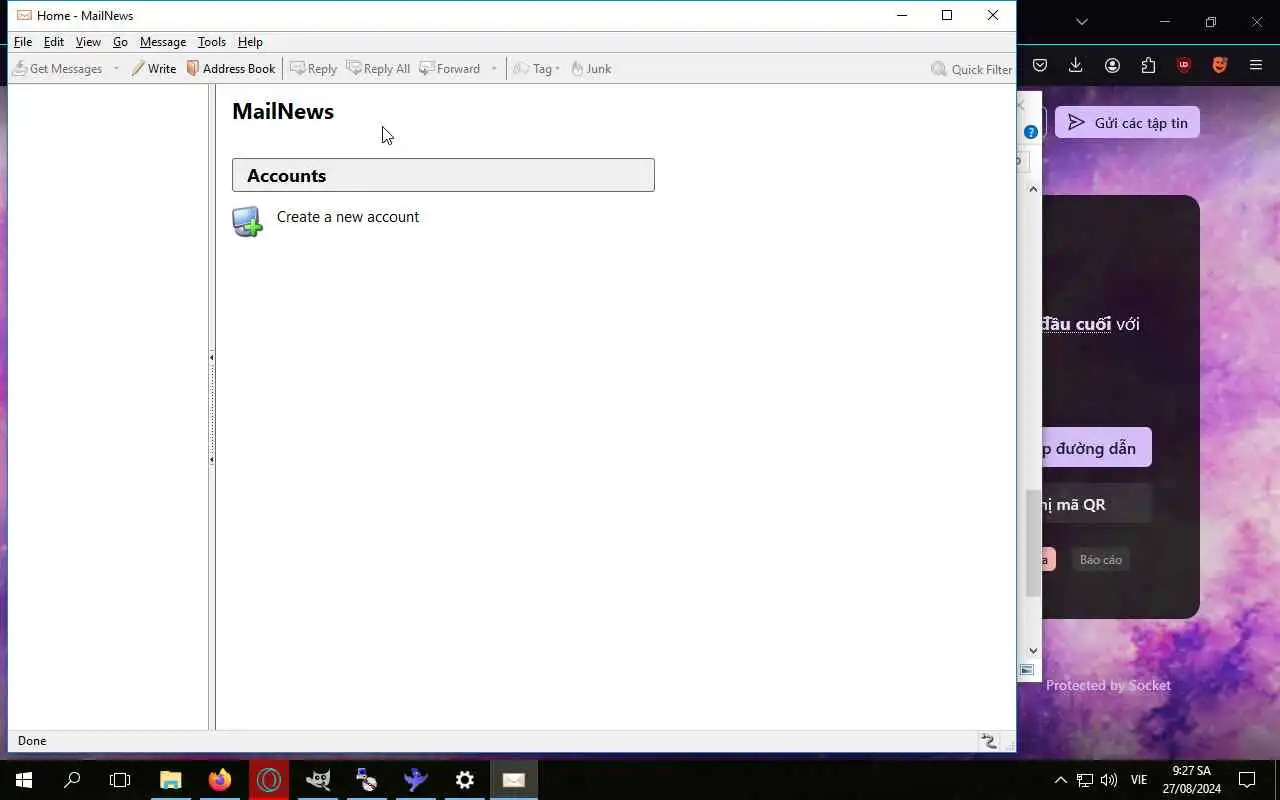The image size is (1280, 800).
Task: Click the paint-tools app icon on taskbar
Action: (367, 780)
